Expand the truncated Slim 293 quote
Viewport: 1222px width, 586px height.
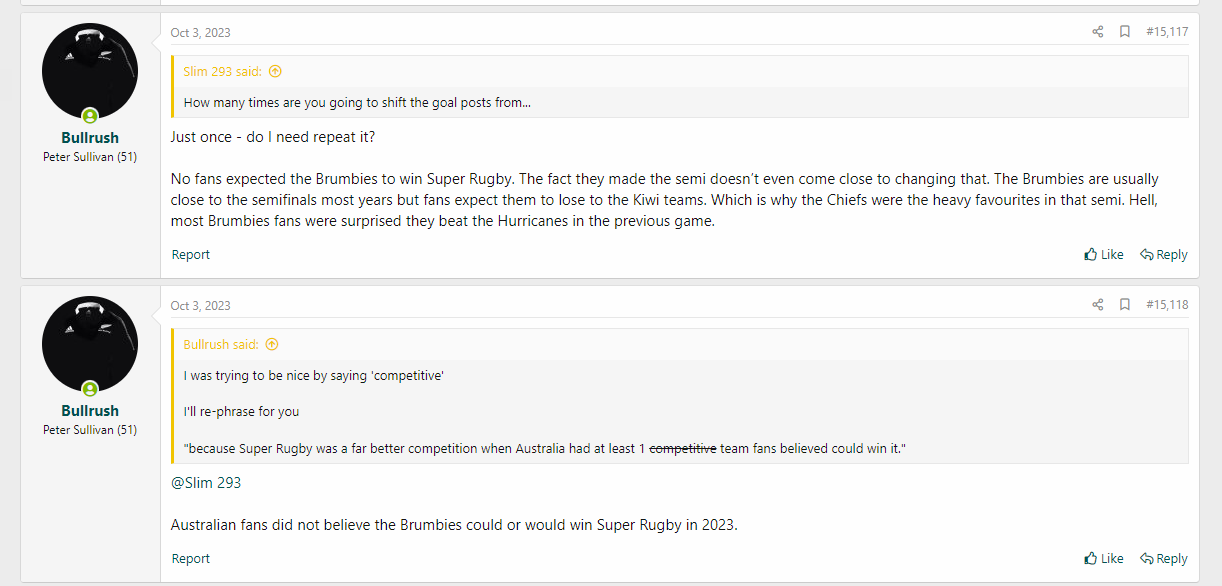681,102
